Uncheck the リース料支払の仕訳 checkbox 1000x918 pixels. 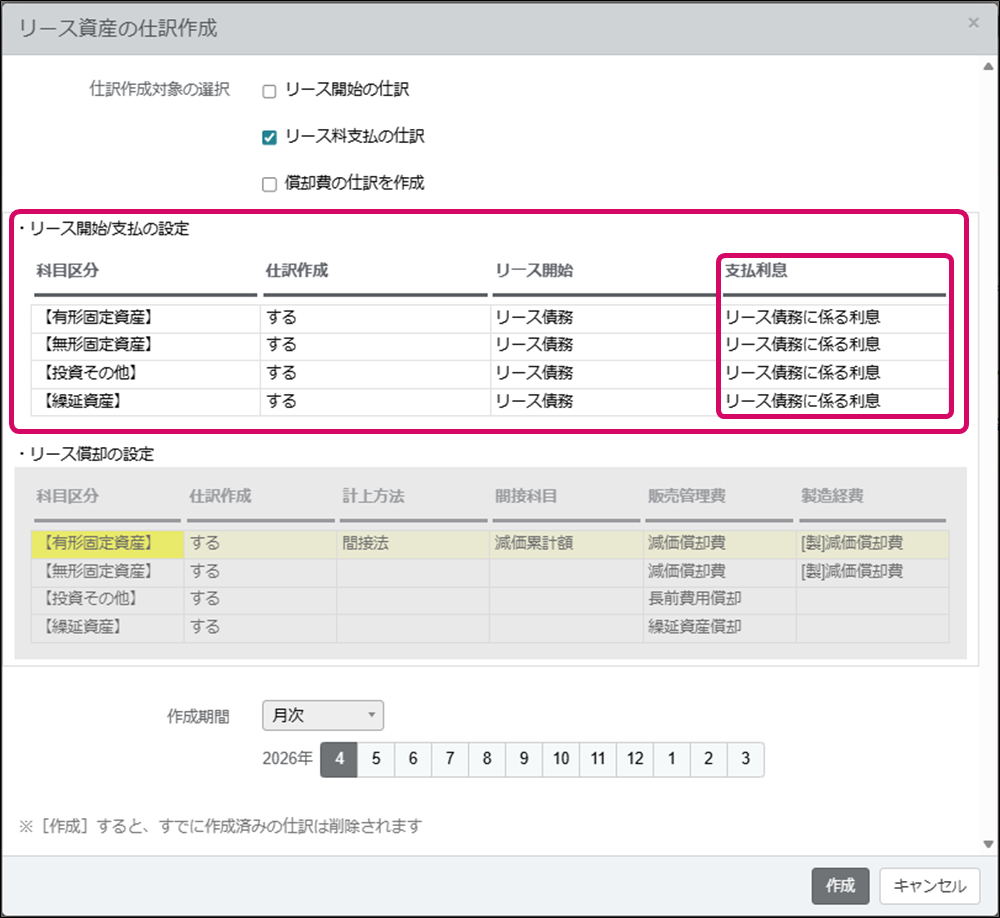tap(269, 137)
